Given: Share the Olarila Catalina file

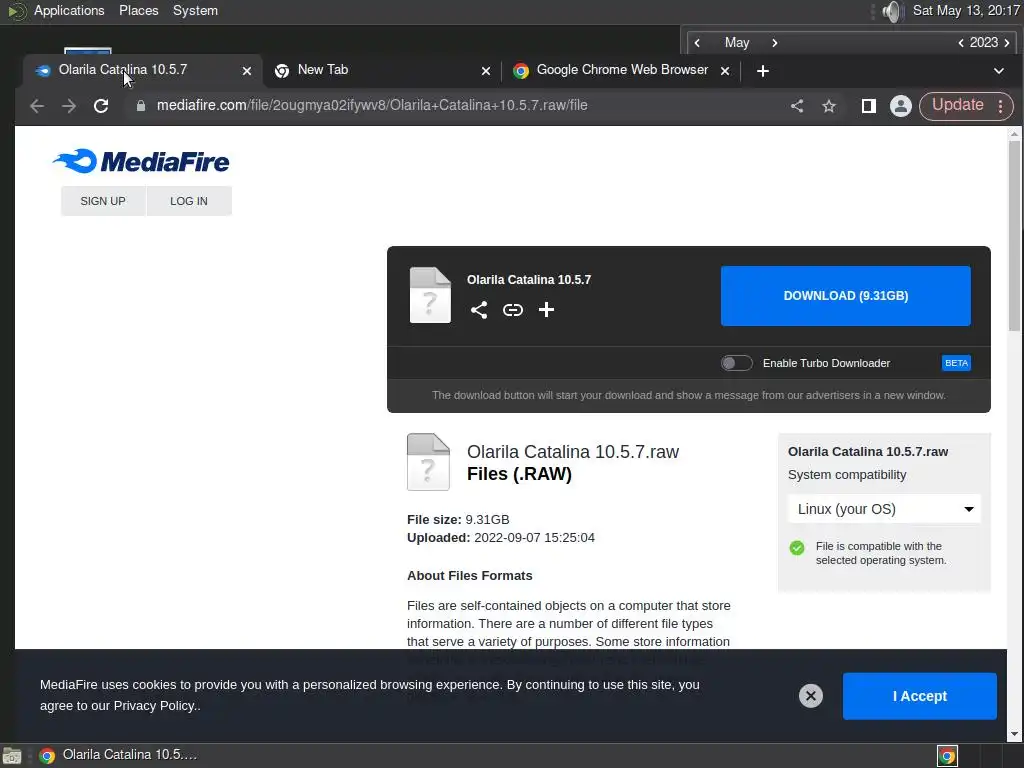Looking at the screenshot, I should [479, 310].
